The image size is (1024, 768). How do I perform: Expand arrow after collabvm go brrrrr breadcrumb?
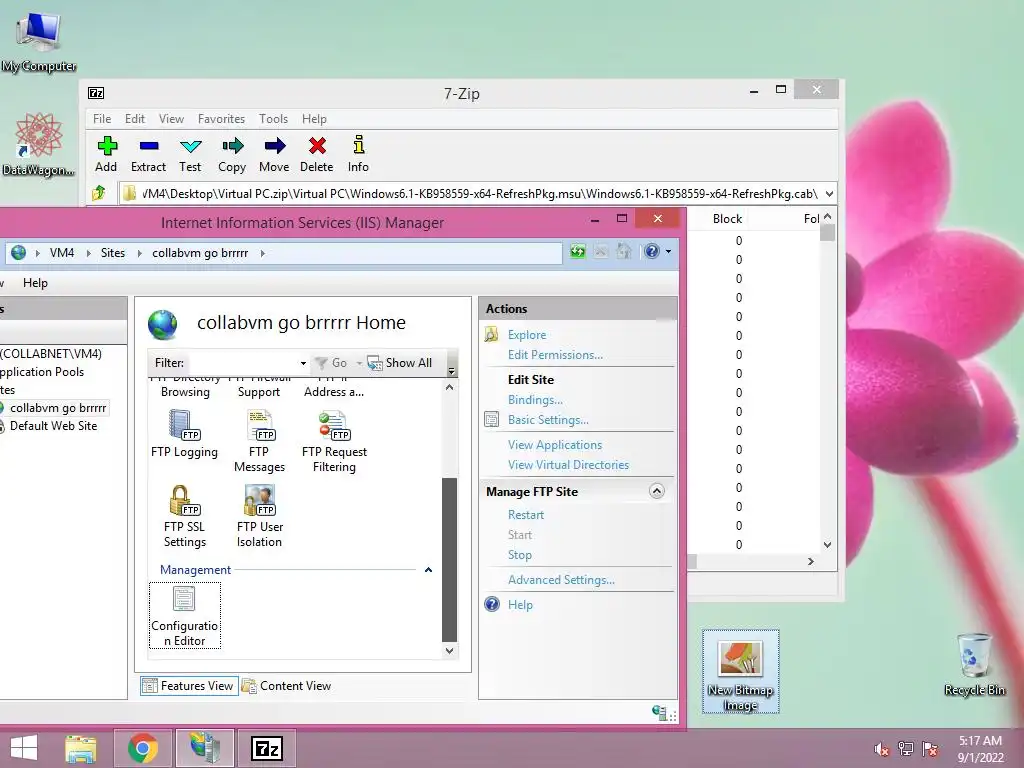263,253
